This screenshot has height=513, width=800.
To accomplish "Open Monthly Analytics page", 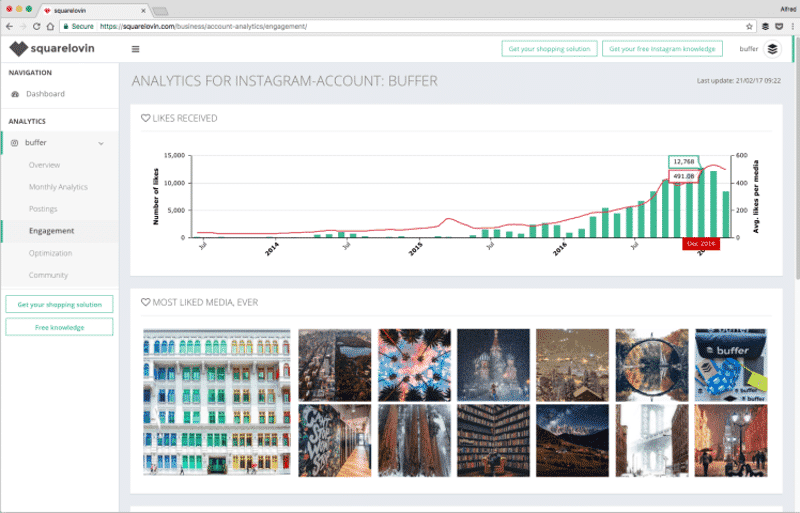I will click(x=58, y=187).
